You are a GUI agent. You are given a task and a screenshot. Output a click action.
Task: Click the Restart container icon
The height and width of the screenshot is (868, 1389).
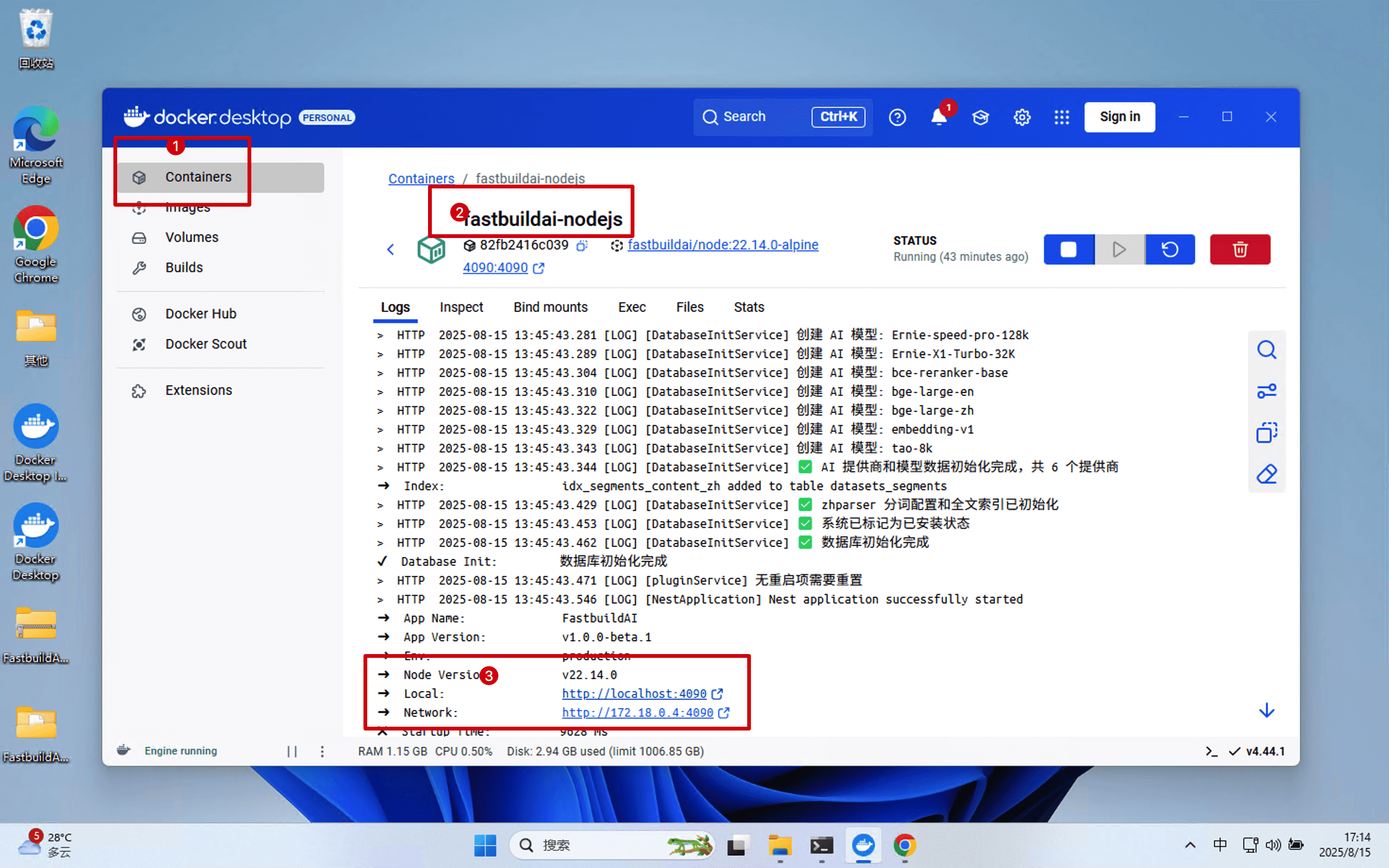tap(1170, 249)
